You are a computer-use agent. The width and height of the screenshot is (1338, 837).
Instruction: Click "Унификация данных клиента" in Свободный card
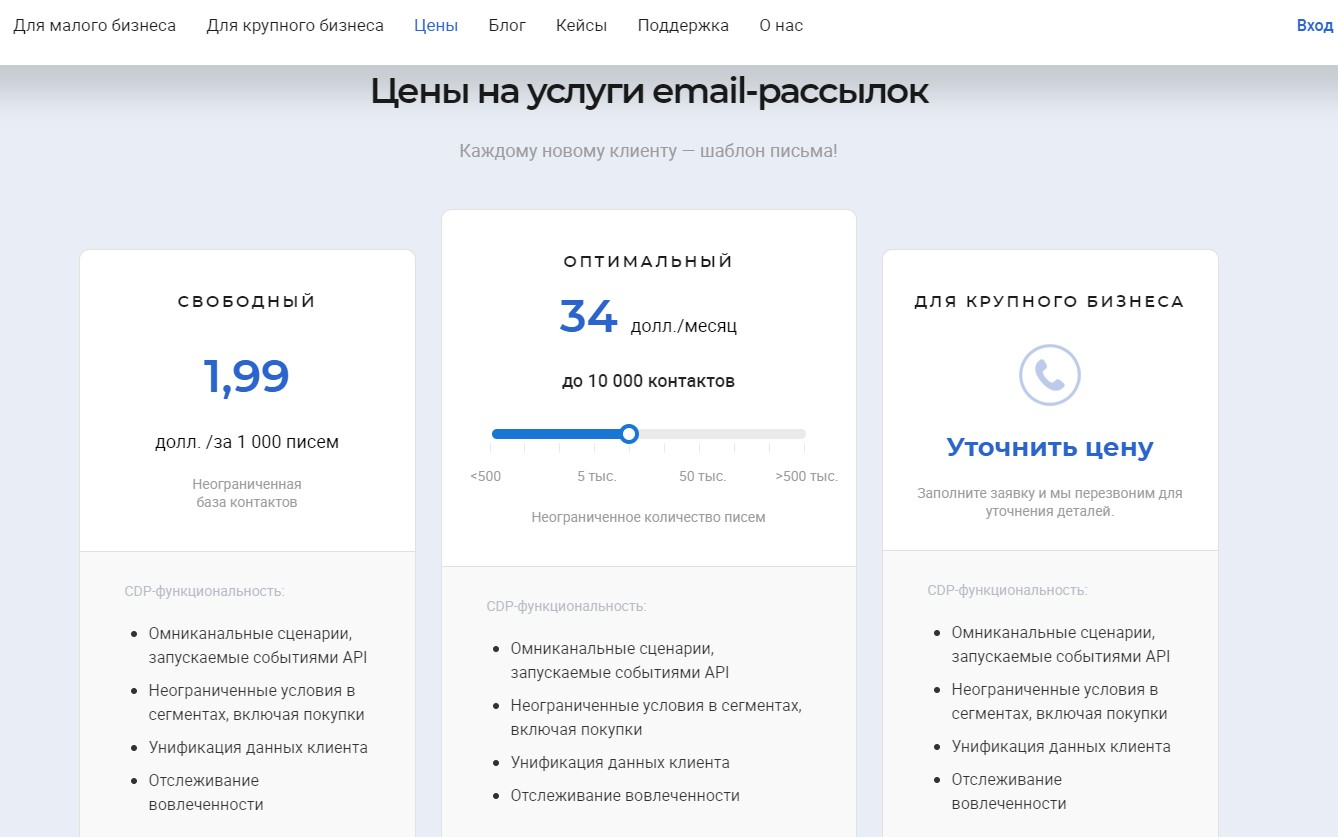[258, 747]
